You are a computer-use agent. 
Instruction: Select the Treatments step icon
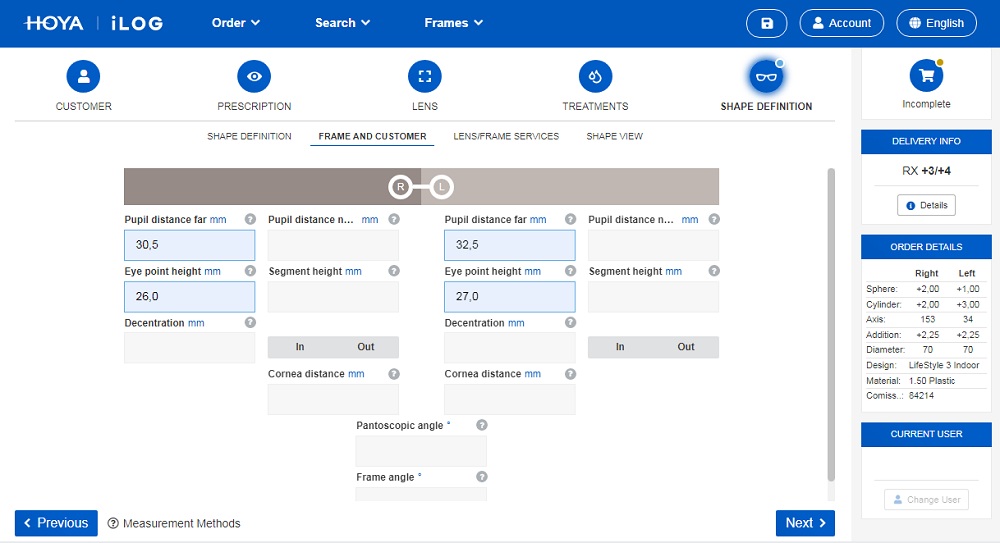click(595, 76)
